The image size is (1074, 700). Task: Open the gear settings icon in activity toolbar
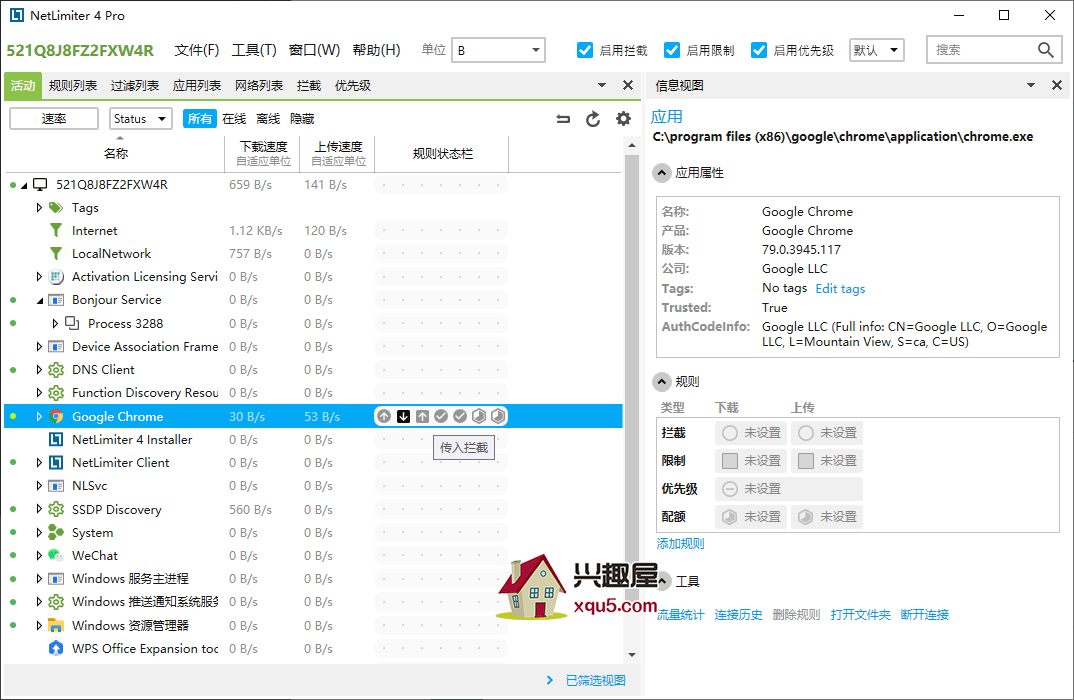click(x=623, y=118)
